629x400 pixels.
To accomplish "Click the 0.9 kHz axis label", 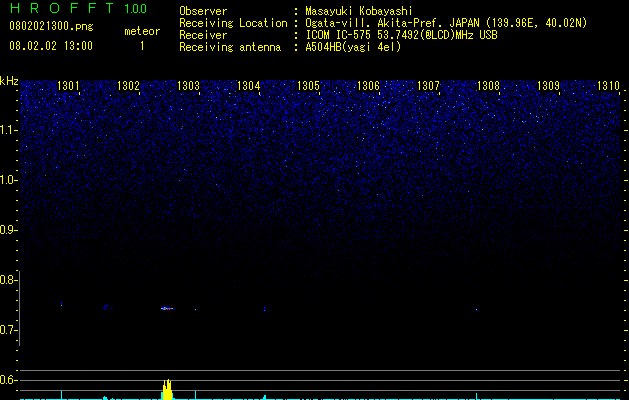I will click(8, 230).
